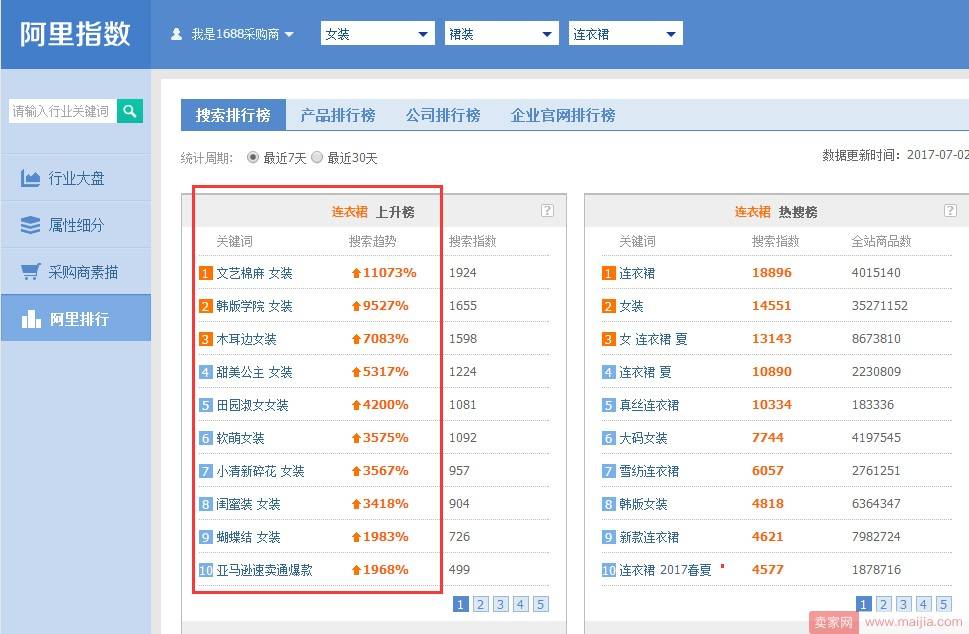
Task: Open keyword 木耳边女装
Action: click(246, 339)
